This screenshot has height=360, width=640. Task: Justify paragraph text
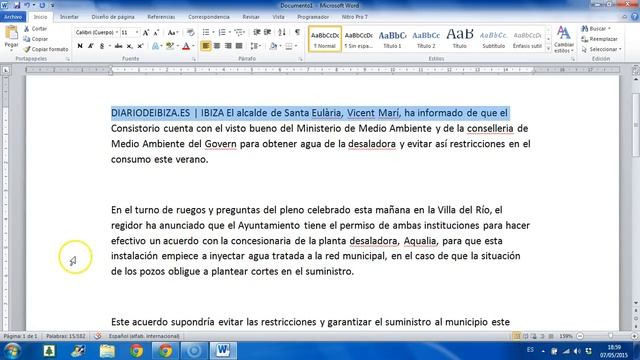(x=239, y=46)
